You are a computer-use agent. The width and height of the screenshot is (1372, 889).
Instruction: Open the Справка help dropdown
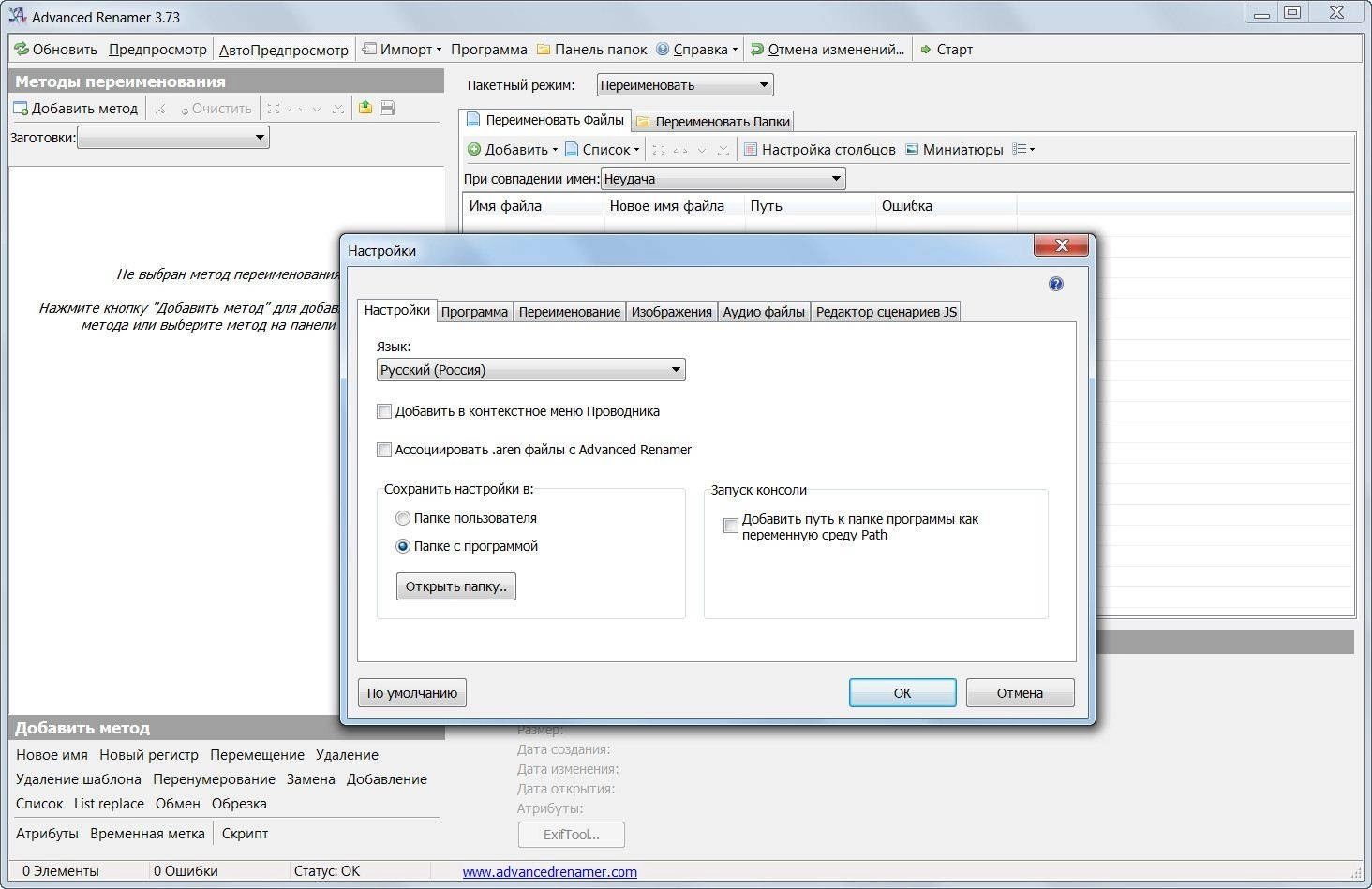click(697, 50)
